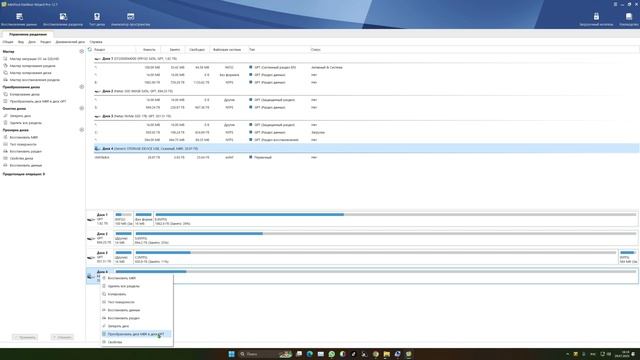Choose Delete All Partitions in context menu
The height and width of the screenshot is (360, 640).
[137, 286]
